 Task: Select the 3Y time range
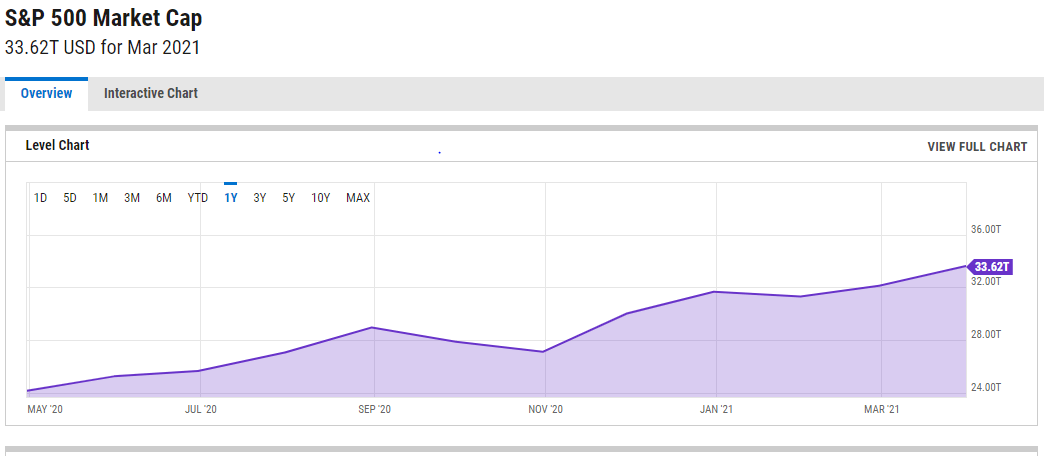click(x=260, y=198)
